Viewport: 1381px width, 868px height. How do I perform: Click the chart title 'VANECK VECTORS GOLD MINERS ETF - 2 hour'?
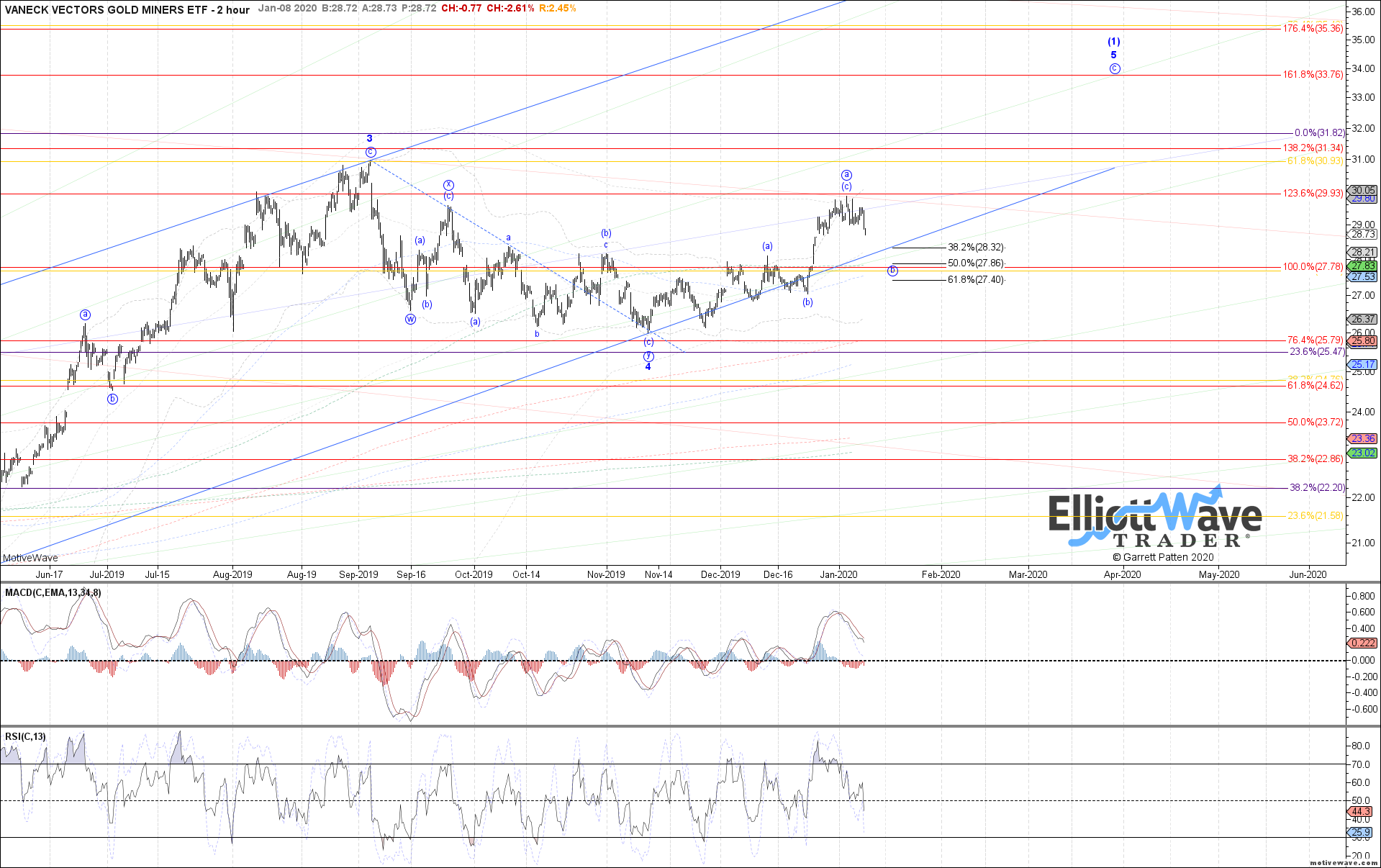click(127, 9)
